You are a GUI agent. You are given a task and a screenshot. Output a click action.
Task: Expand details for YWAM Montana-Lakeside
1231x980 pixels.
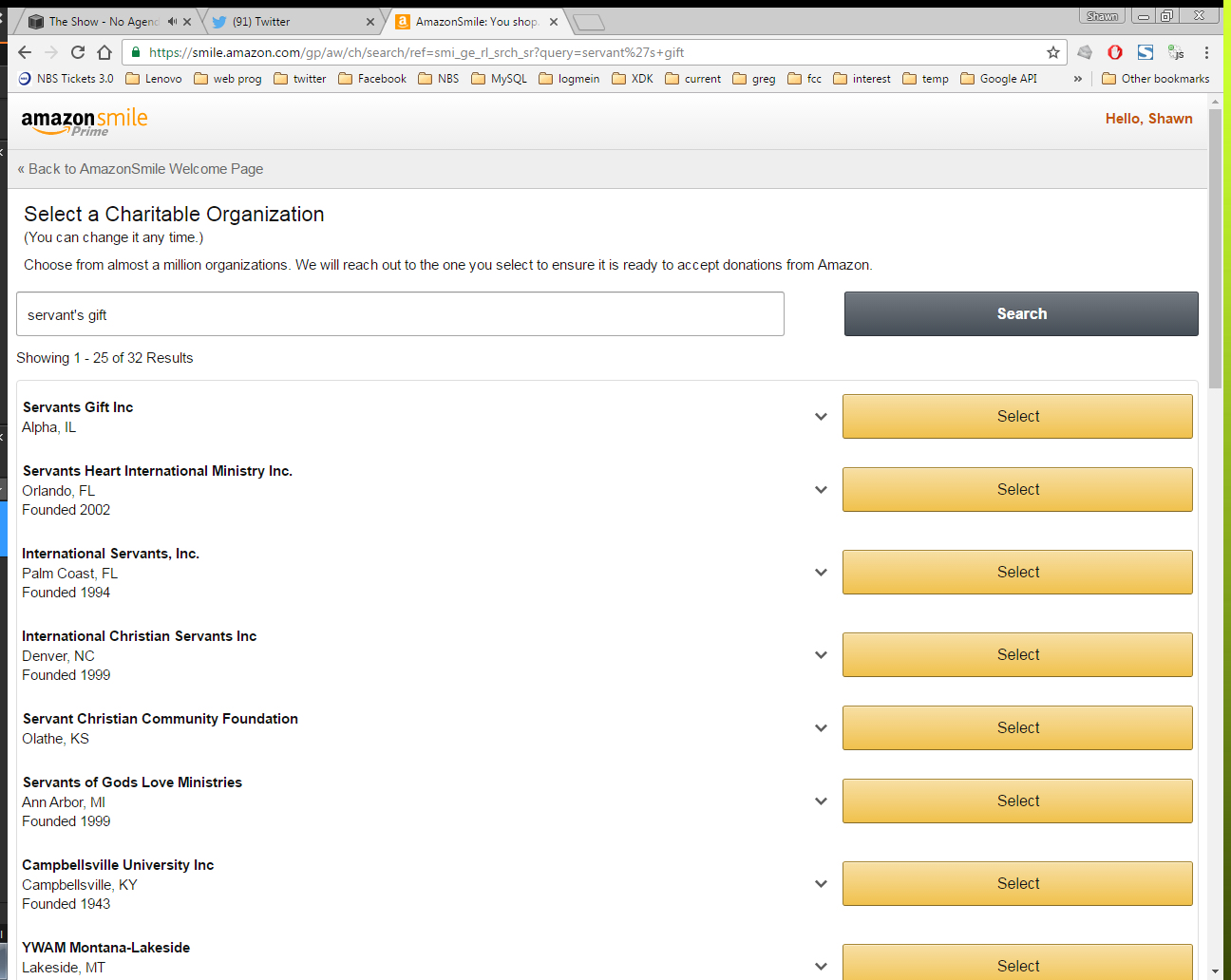tap(821, 967)
